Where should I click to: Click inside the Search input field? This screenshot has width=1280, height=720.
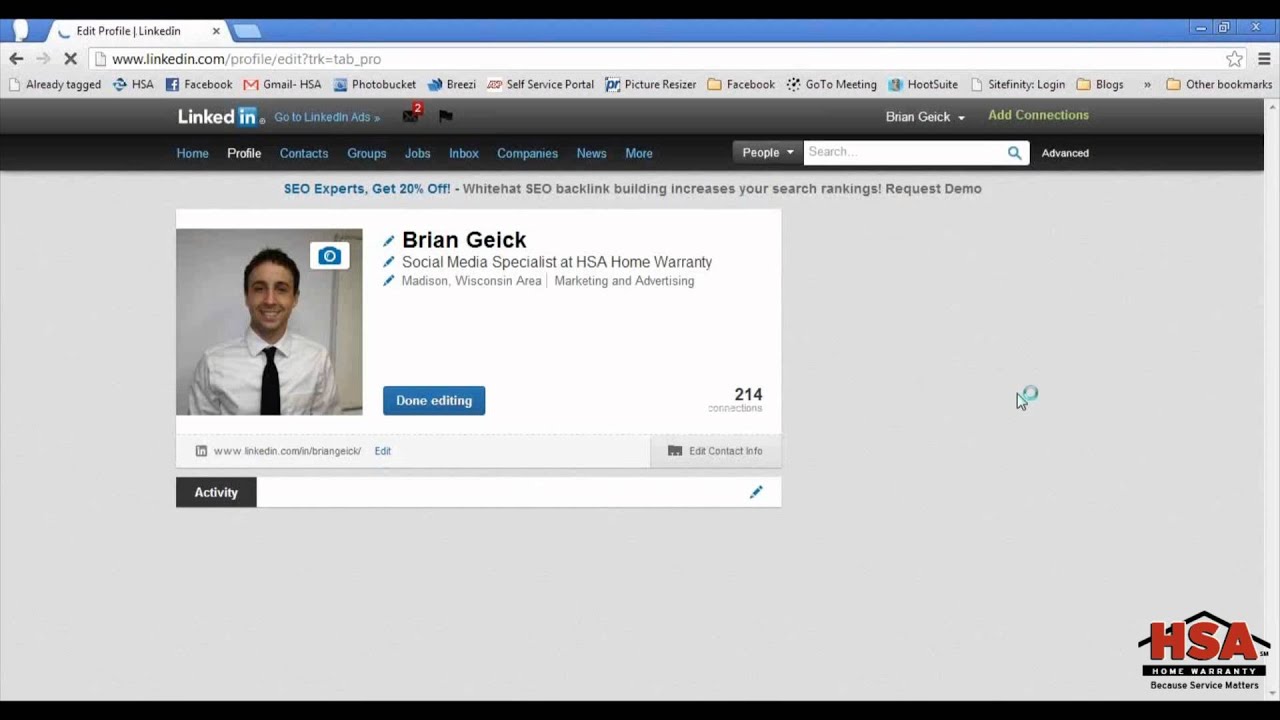coord(903,153)
